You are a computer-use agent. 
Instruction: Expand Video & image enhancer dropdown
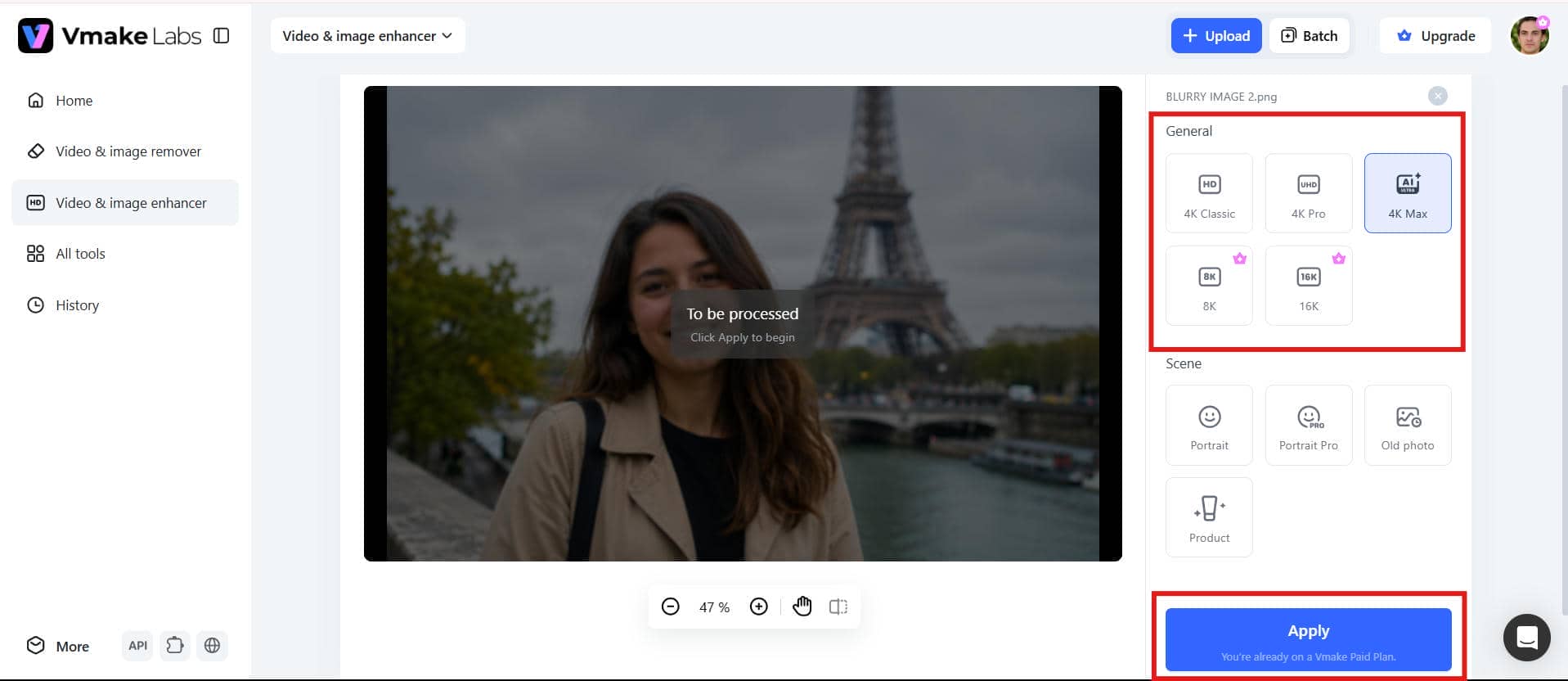click(367, 36)
